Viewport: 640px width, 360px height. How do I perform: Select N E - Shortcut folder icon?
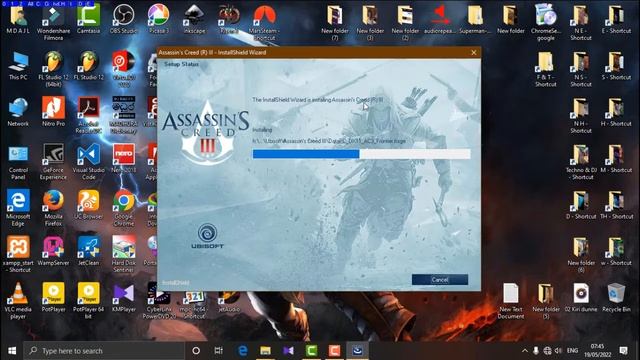click(x=581, y=23)
